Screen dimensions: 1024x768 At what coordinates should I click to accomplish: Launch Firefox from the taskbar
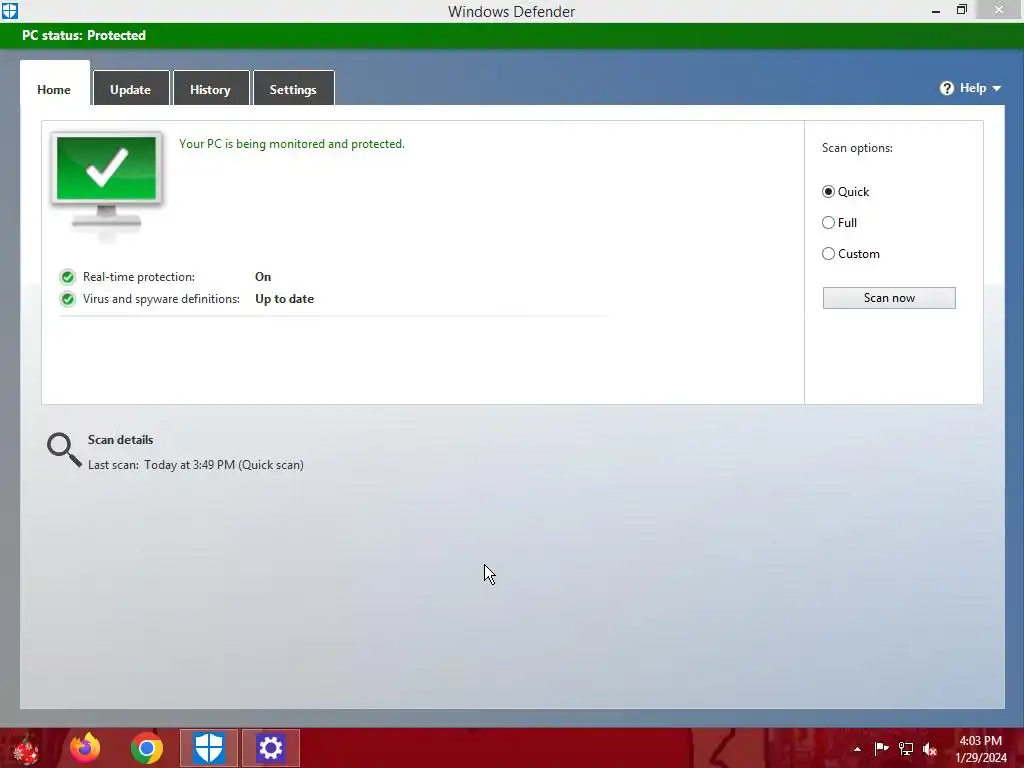click(x=85, y=748)
